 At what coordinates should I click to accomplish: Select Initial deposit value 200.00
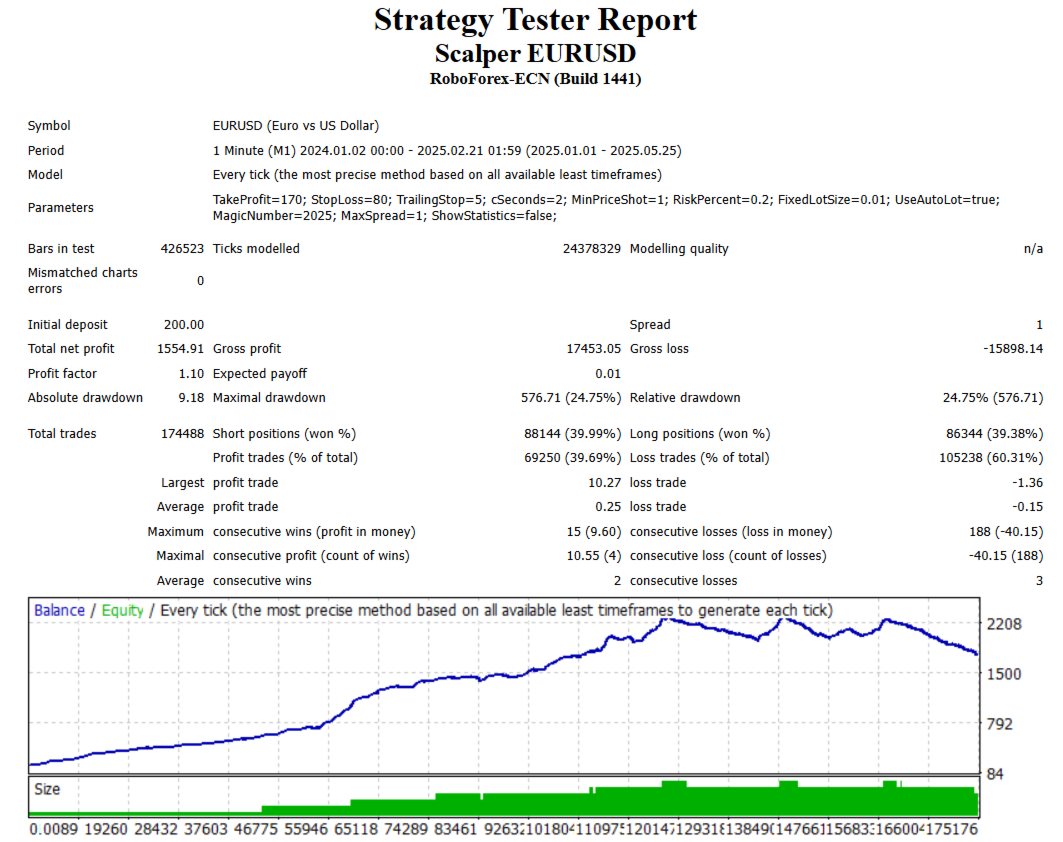pyautogui.click(x=183, y=325)
